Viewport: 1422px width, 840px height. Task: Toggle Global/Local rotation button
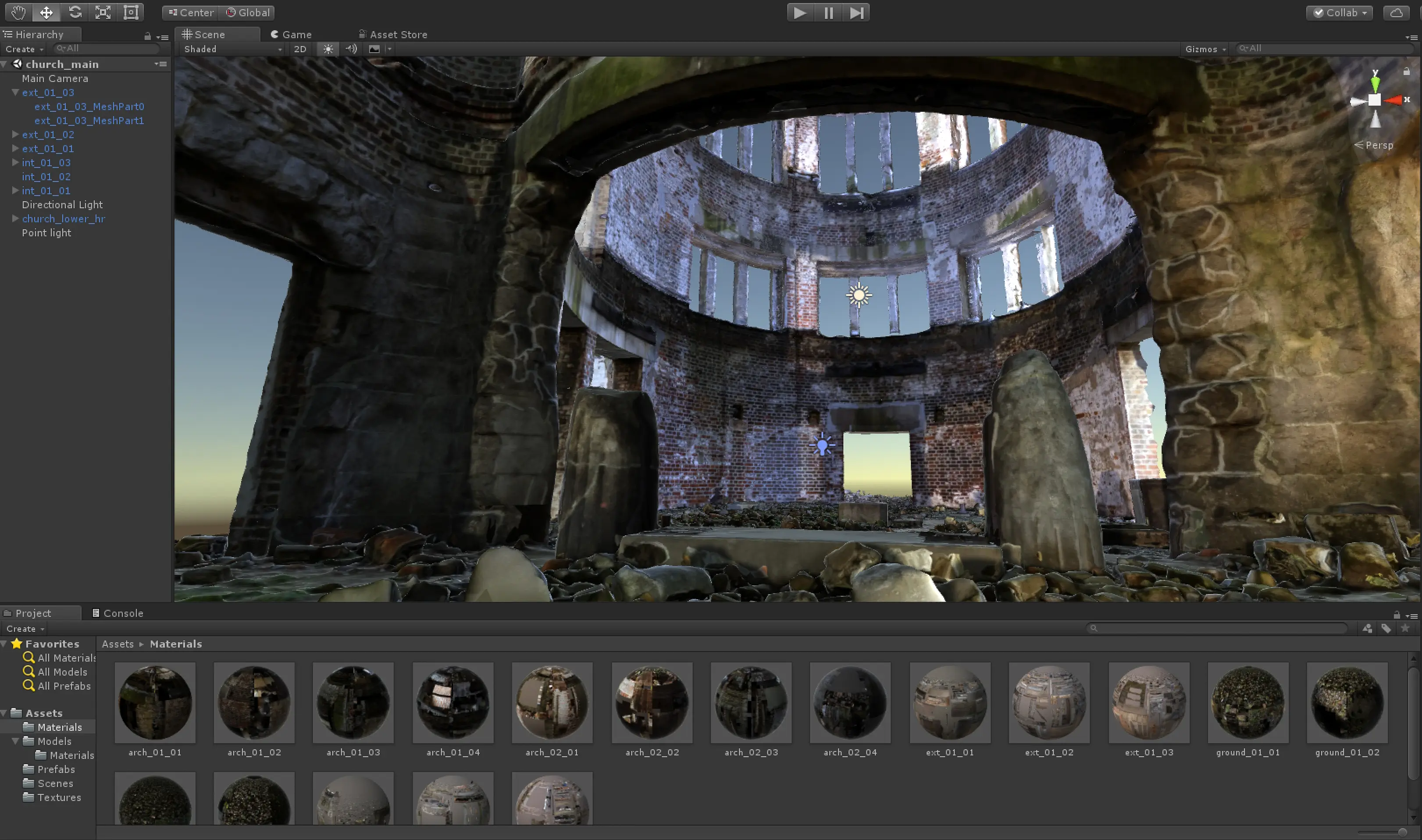[x=247, y=12]
